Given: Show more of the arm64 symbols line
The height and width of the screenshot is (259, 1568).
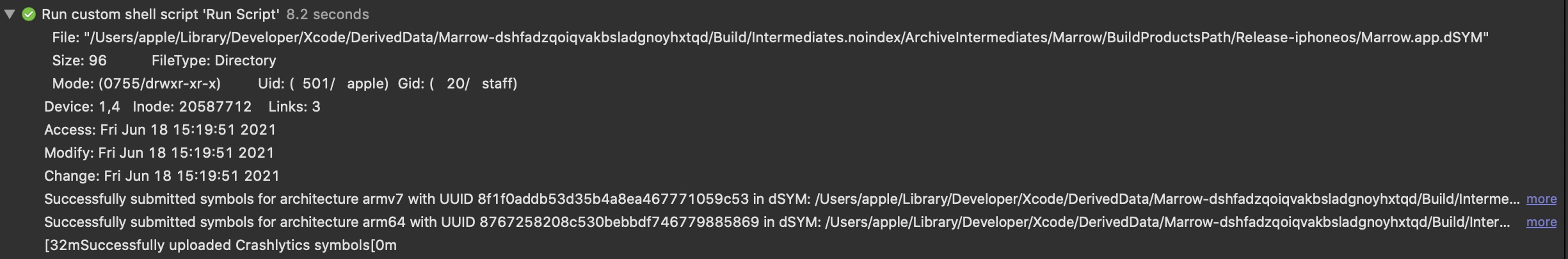Looking at the screenshot, I should (1541, 222).
